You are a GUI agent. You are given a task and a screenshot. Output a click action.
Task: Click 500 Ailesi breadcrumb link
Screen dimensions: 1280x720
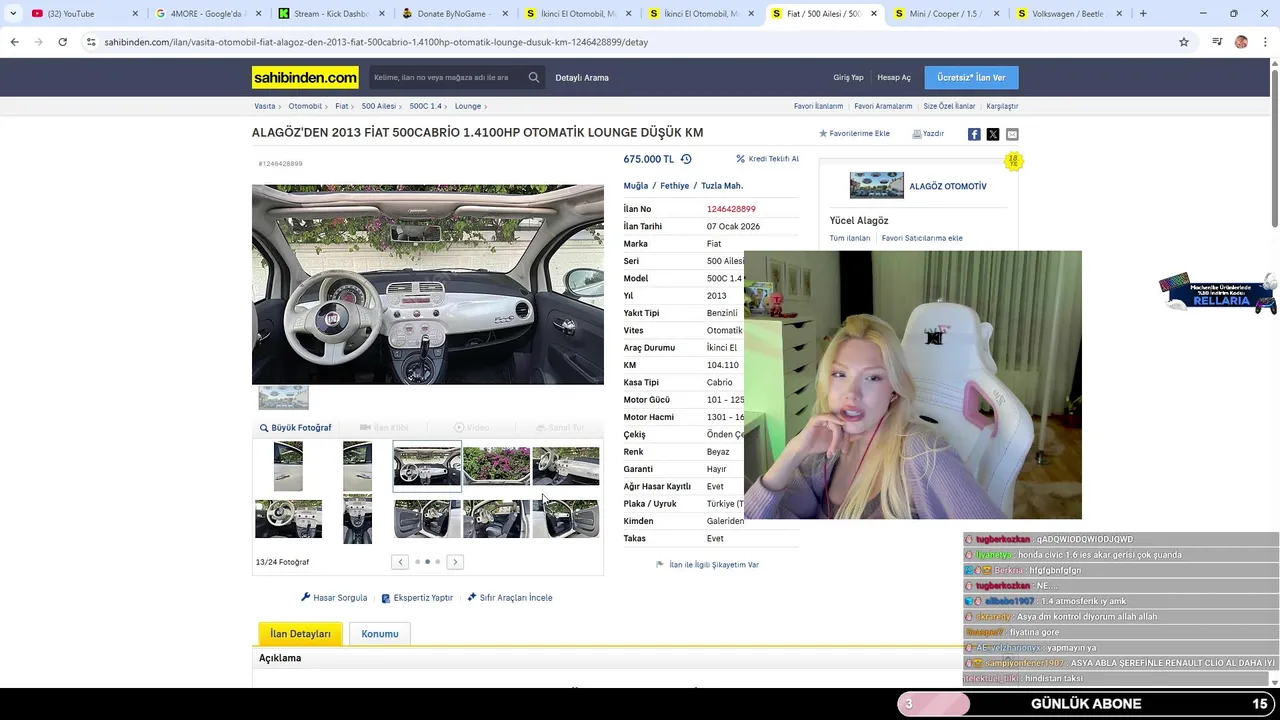[x=379, y=106]
